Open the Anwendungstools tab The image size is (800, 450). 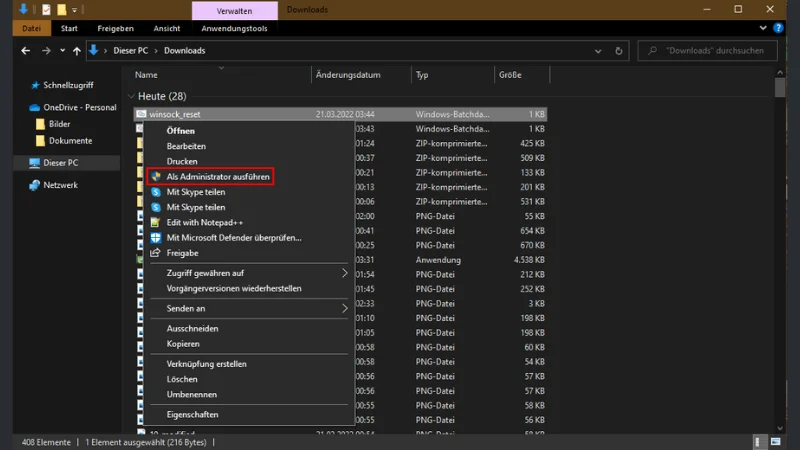(x=234, y=29)
